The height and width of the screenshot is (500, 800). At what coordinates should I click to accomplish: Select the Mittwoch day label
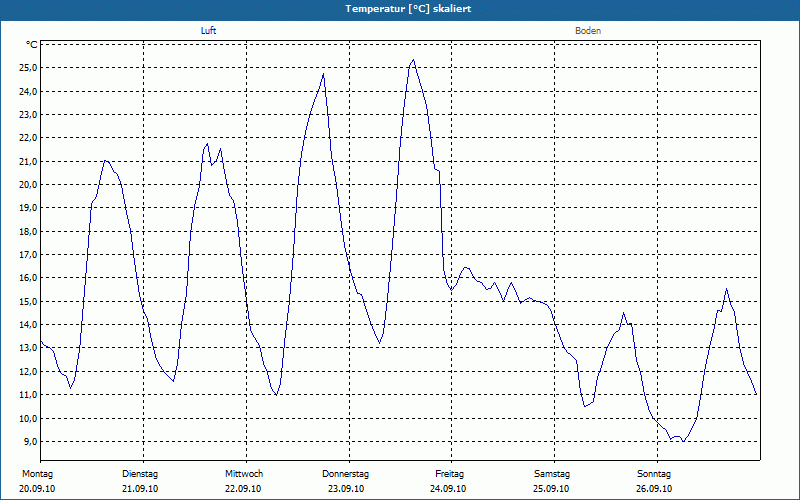coord(244,474)
